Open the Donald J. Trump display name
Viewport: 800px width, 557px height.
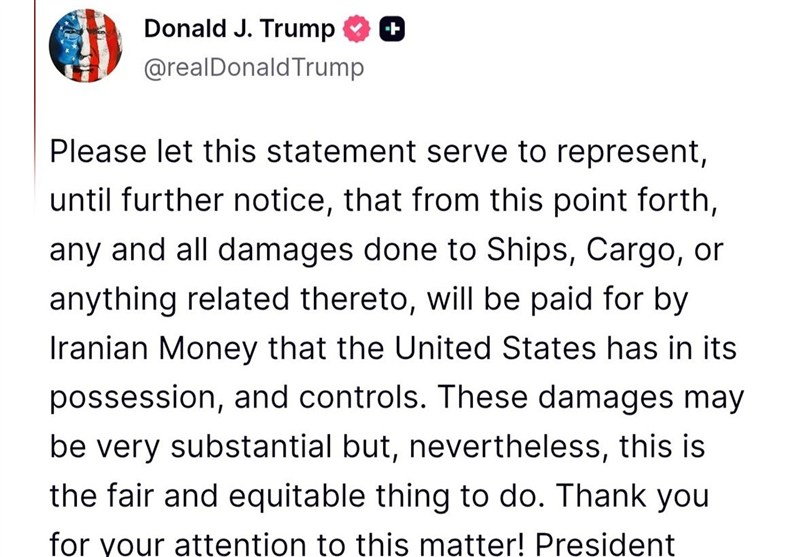tap(239, 29)
